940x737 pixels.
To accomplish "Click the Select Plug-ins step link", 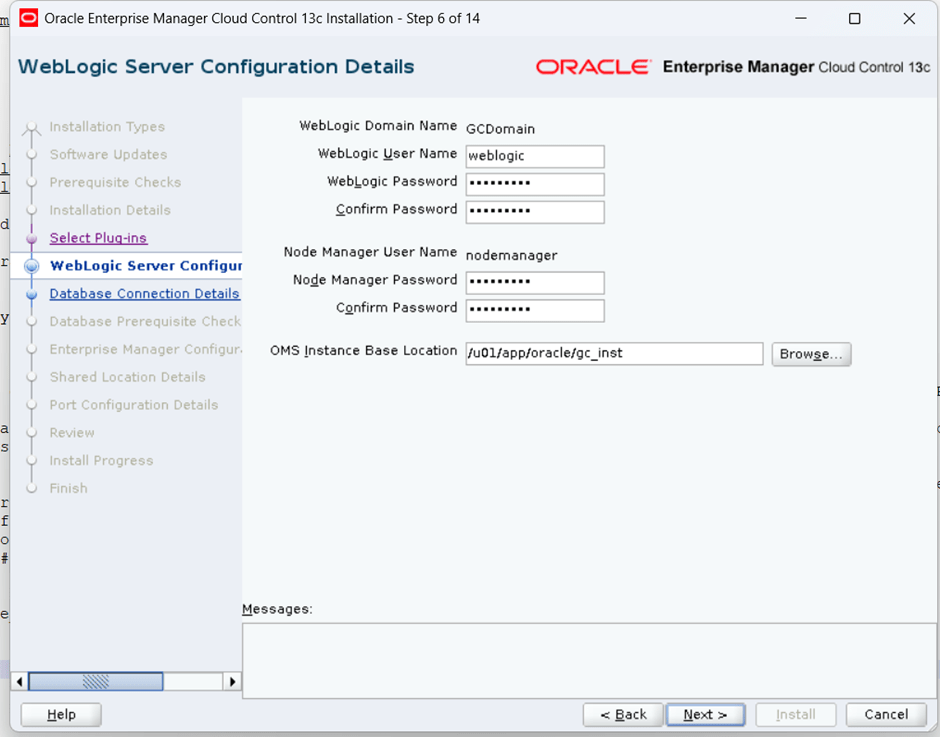I will coord(98,238).
